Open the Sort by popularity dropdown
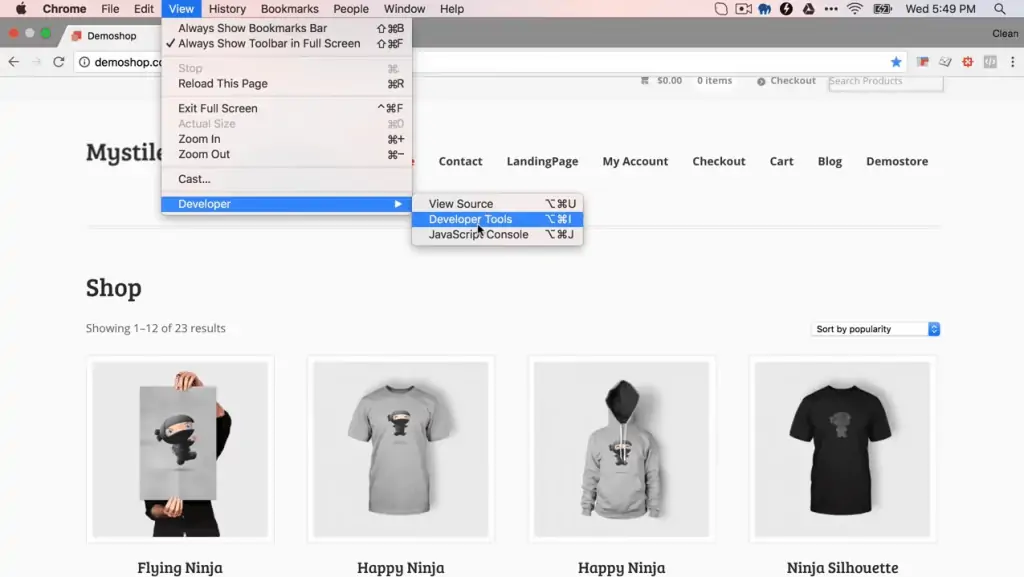 pyautogui.click(x=875, y=328)
